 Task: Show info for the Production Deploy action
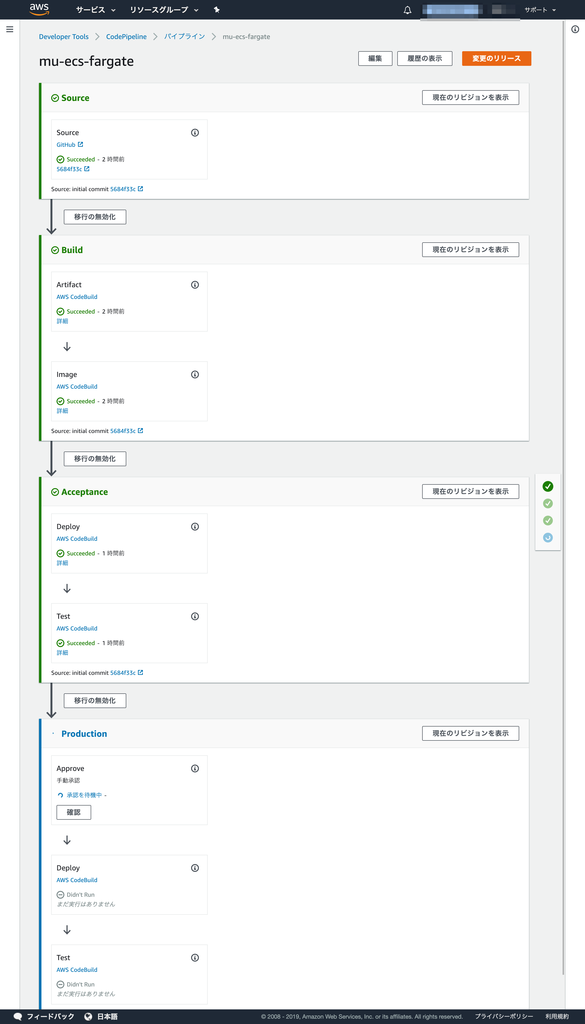(x=195, y=868)
